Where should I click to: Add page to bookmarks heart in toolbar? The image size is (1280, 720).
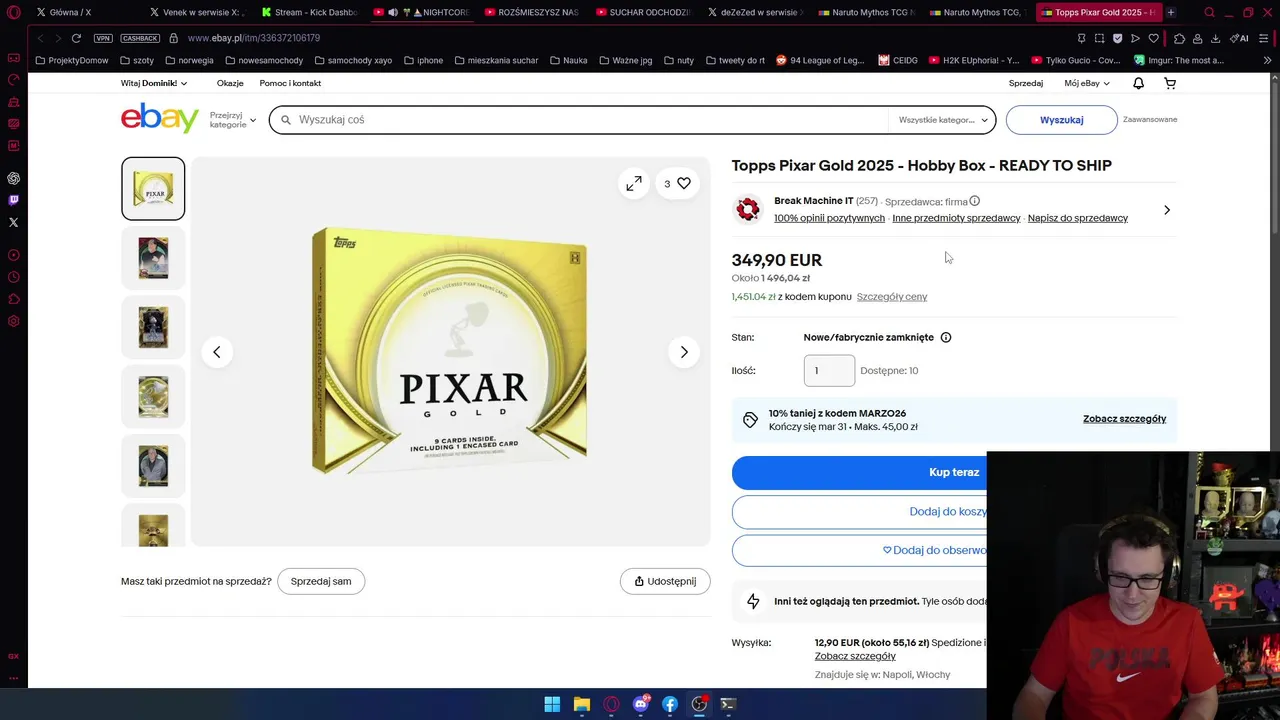pos(1153,38)
